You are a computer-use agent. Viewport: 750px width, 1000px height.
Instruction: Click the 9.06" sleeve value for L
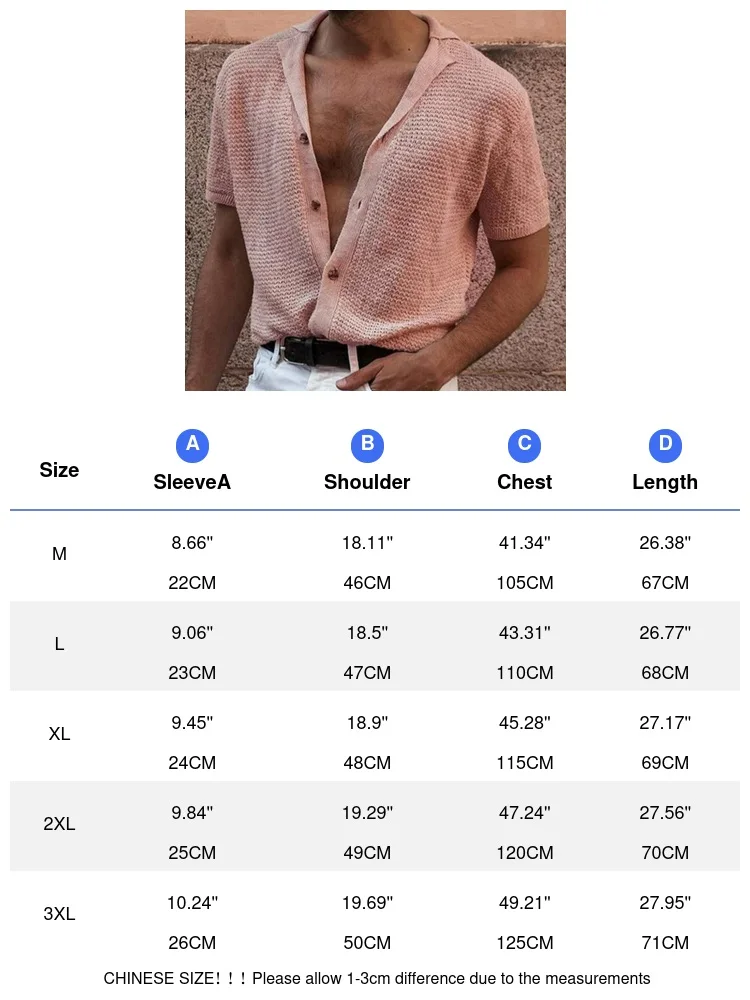click(x=192, y=633)
